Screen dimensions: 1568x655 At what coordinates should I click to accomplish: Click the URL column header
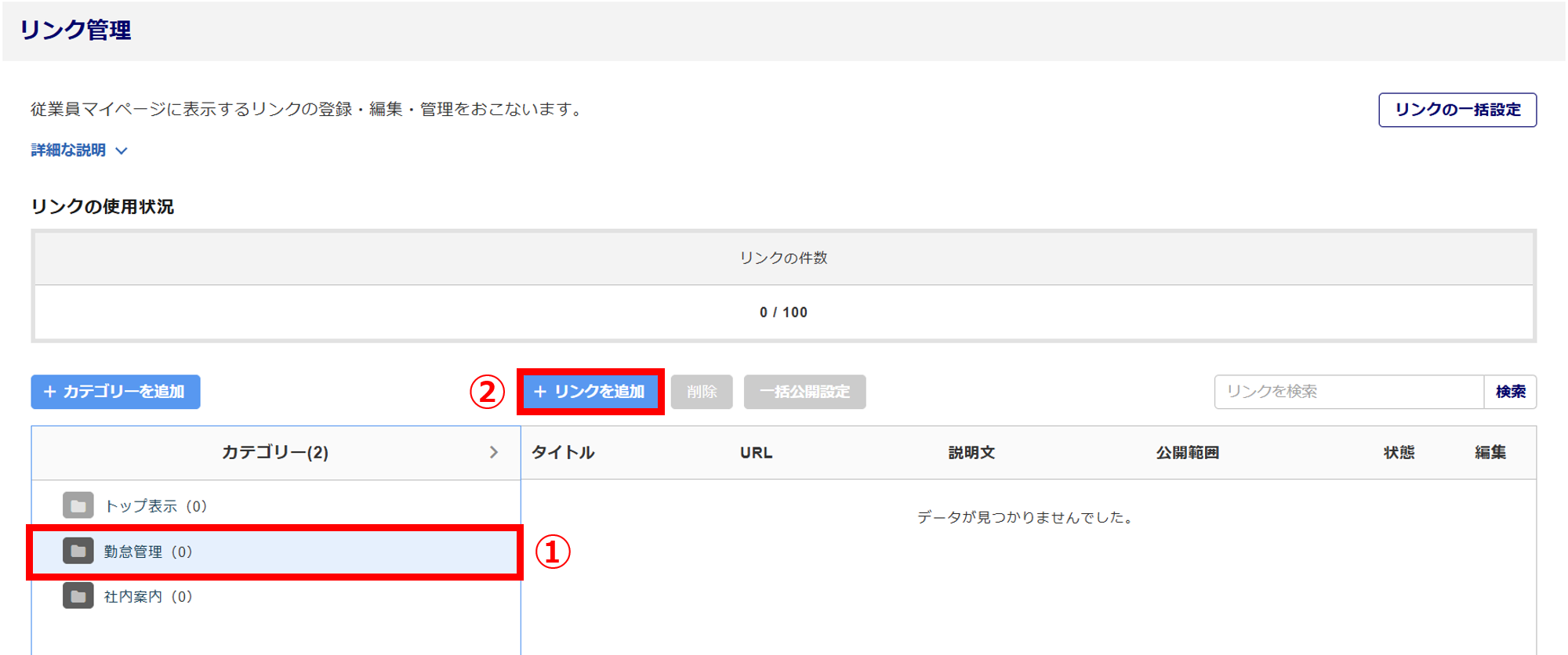(x=756, y=452)
